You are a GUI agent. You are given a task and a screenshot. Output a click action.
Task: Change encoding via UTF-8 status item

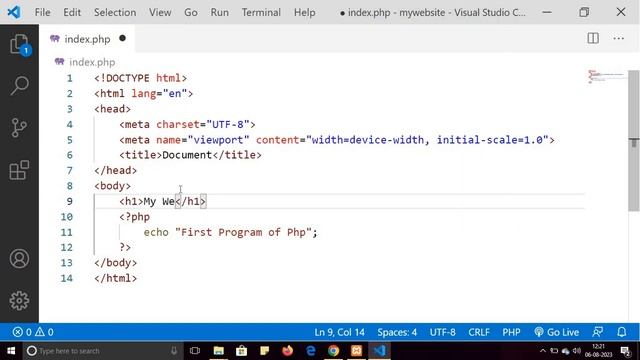point(442,332)
